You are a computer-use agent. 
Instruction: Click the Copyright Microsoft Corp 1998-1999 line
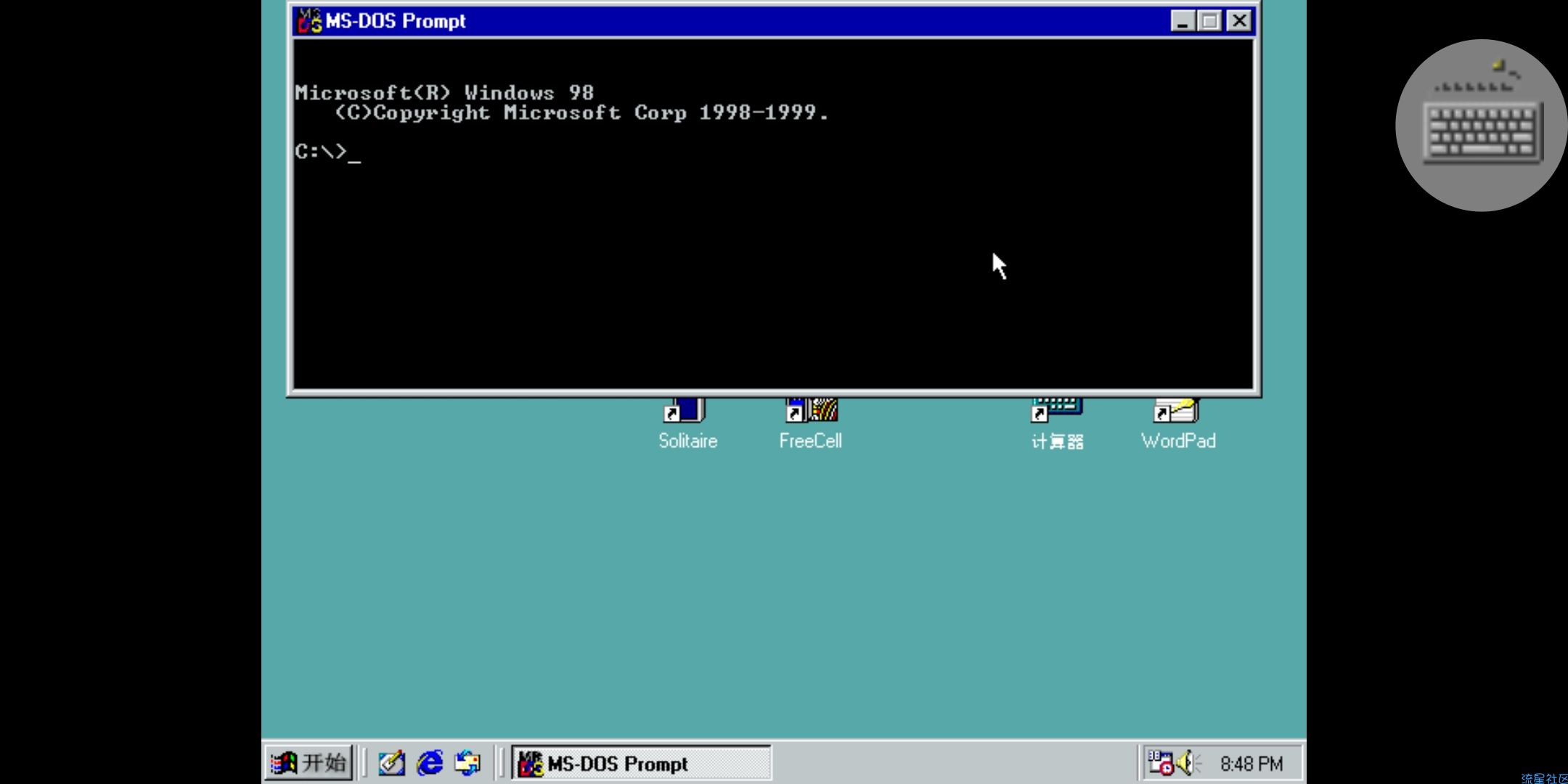(x=581, y=113)
